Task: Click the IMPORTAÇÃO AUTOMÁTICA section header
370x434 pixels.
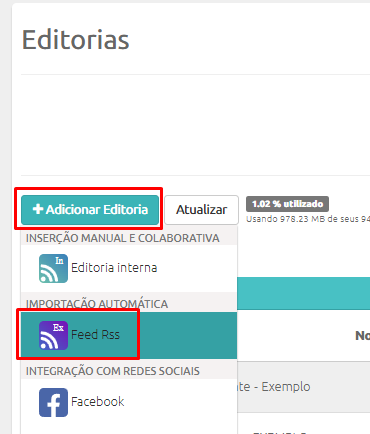Action: click(x=97, y=304)
